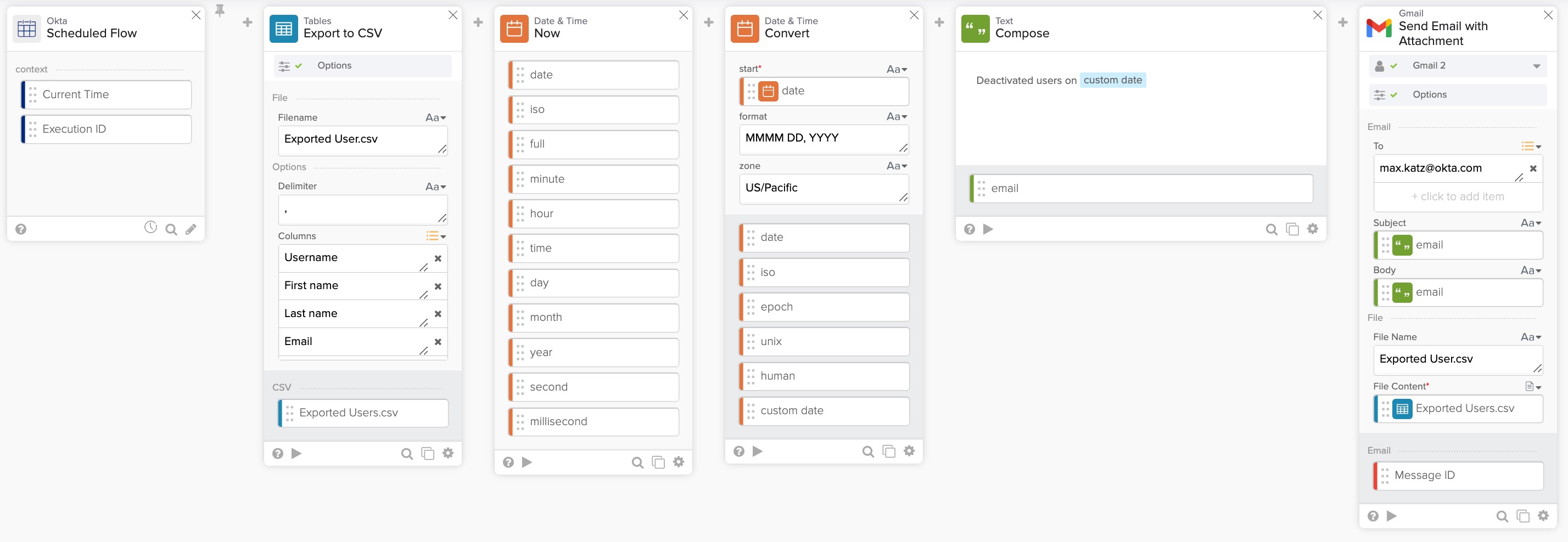Remove the Username column

[438, 258]
